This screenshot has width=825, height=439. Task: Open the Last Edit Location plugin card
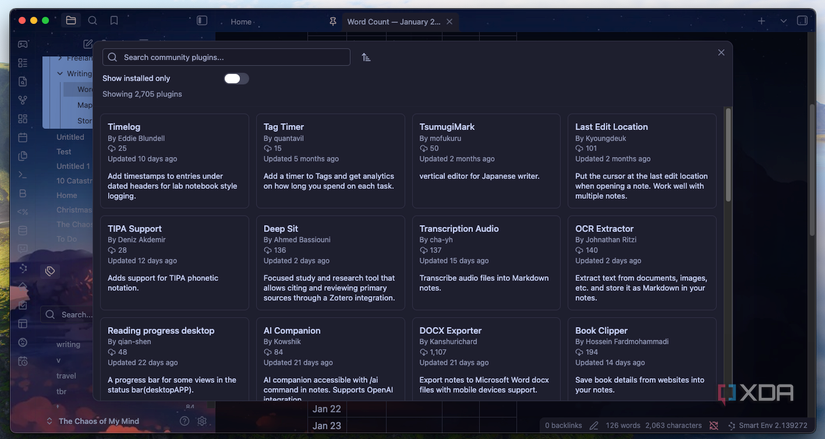[x=642, y=161]
